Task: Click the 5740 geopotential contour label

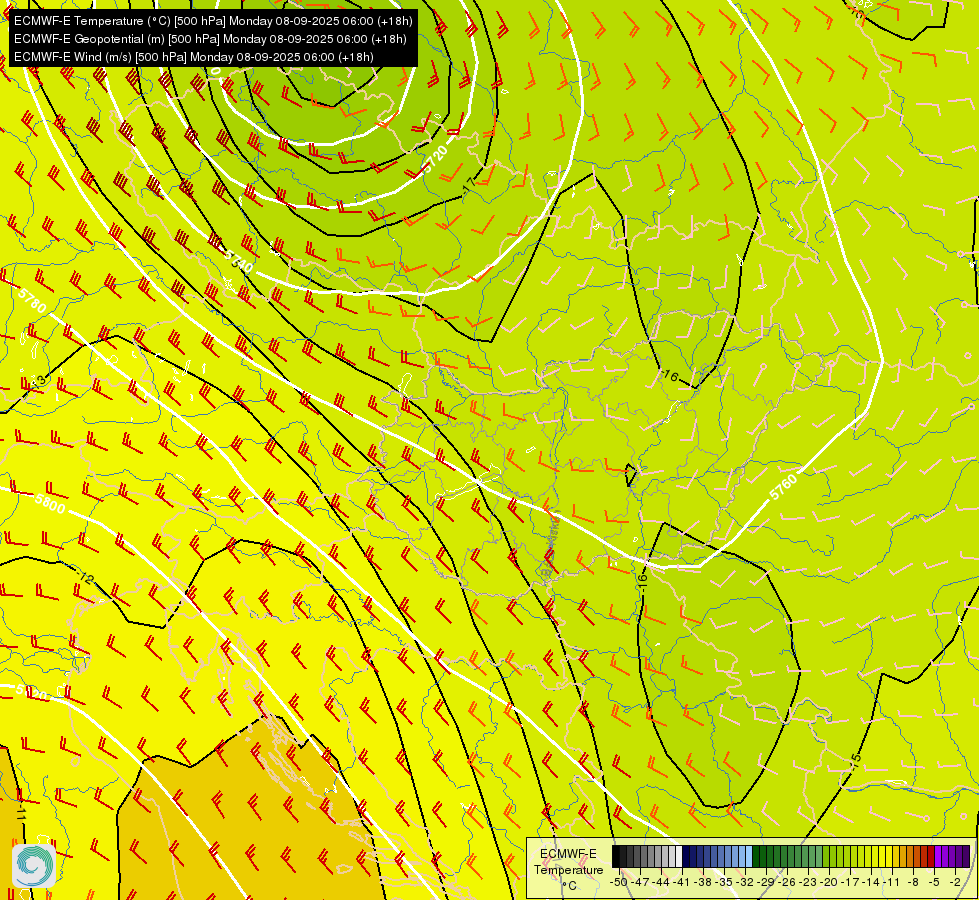Action: pyautogui.click(x=237, y=262)
